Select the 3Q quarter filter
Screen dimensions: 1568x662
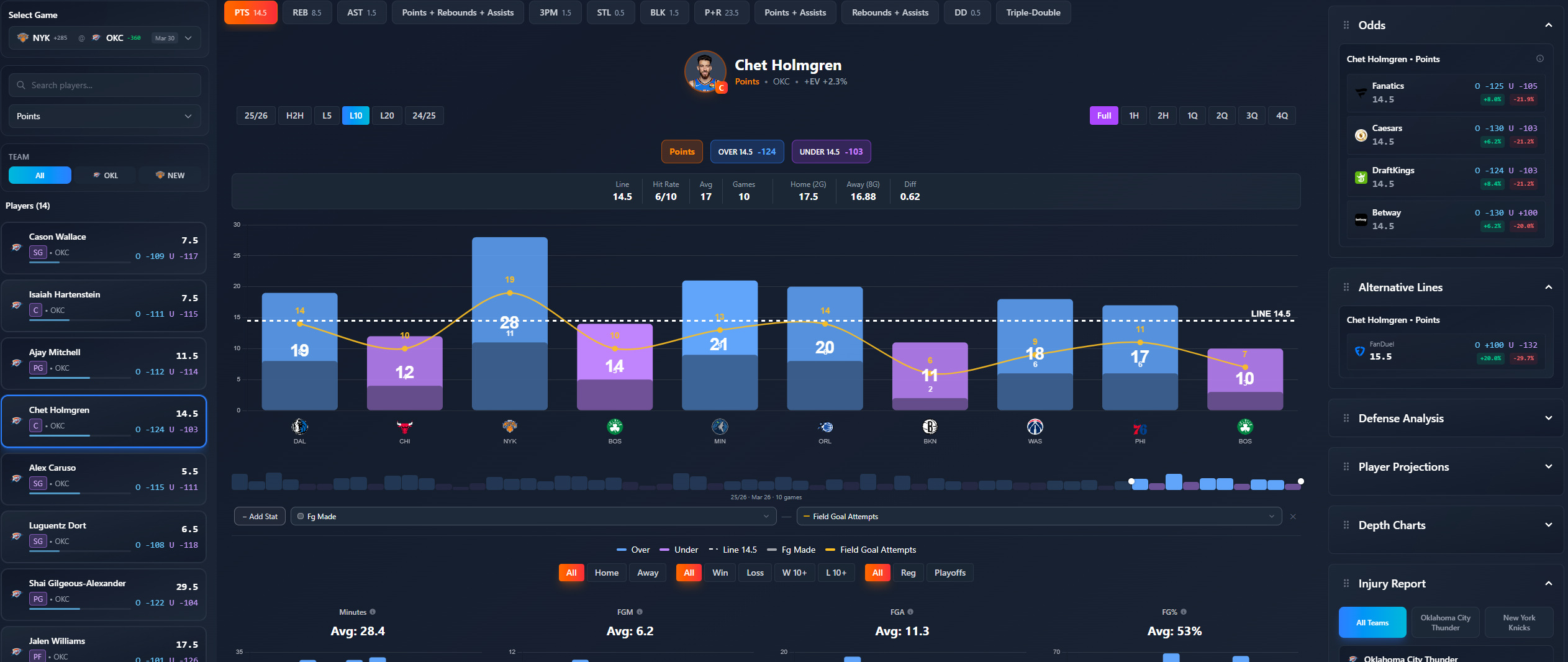1252,116
